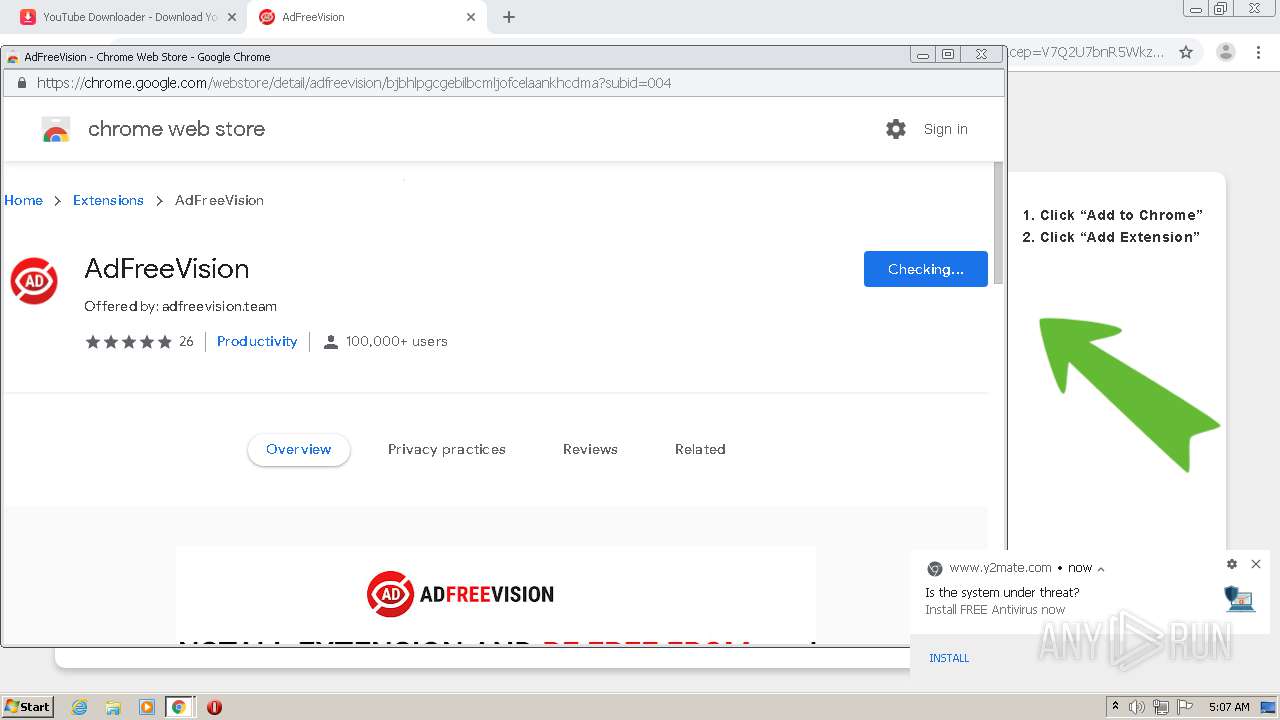Open the Productivity category link
The image size is (1280, 720).
point(257,342)
